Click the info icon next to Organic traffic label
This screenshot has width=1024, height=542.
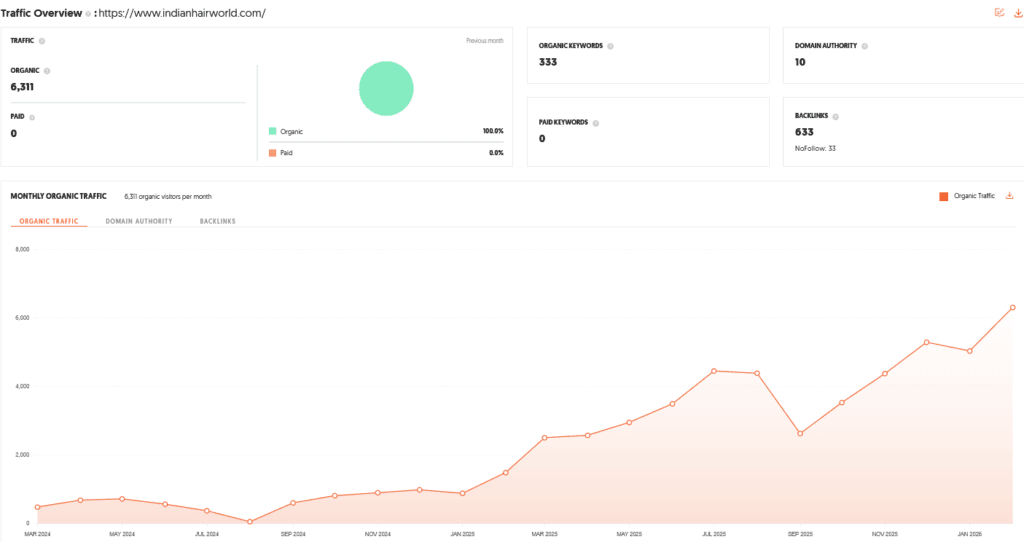tap(47, 71)
